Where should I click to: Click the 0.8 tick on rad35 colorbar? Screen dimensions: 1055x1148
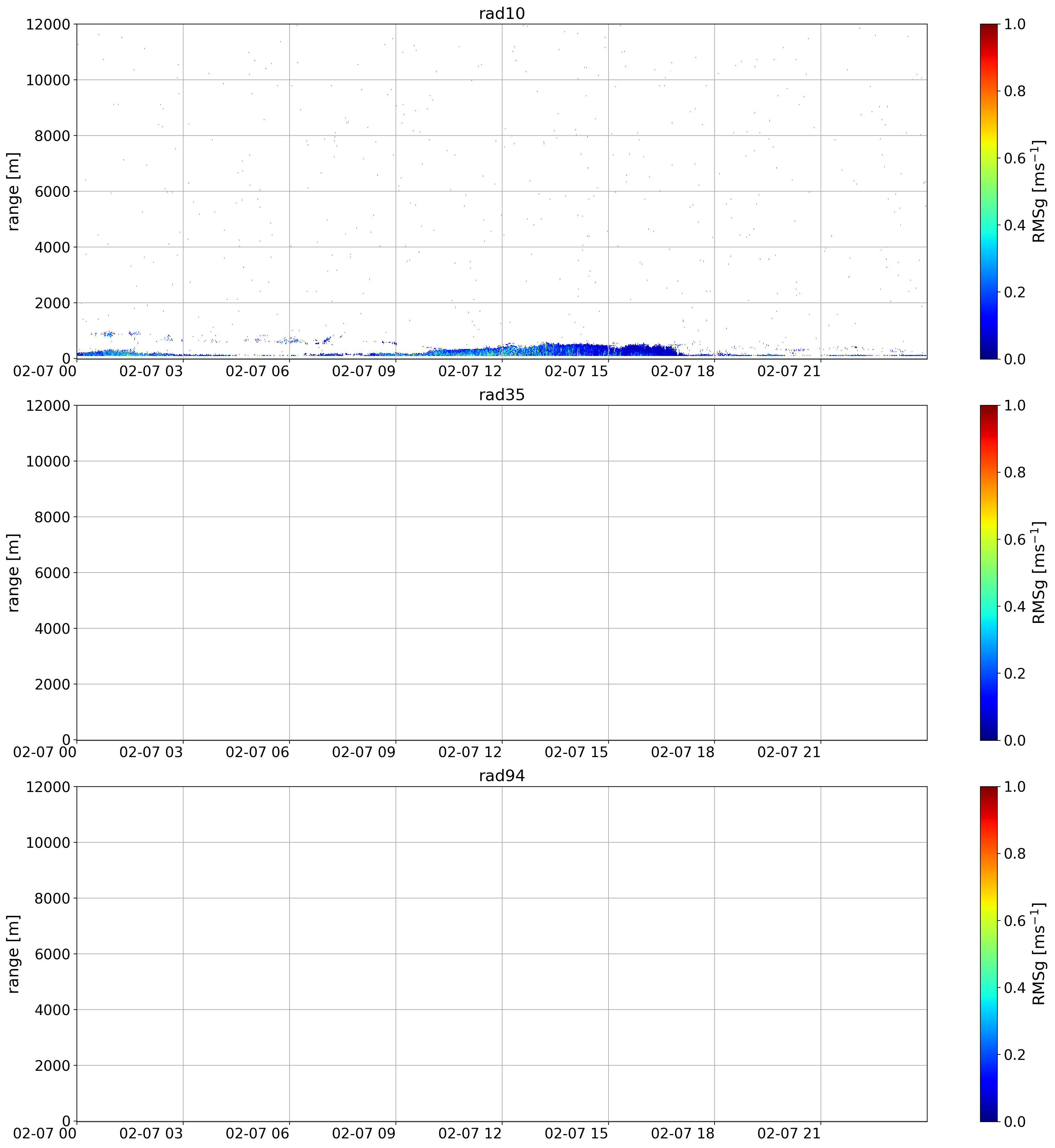(x=1014, y=472)
